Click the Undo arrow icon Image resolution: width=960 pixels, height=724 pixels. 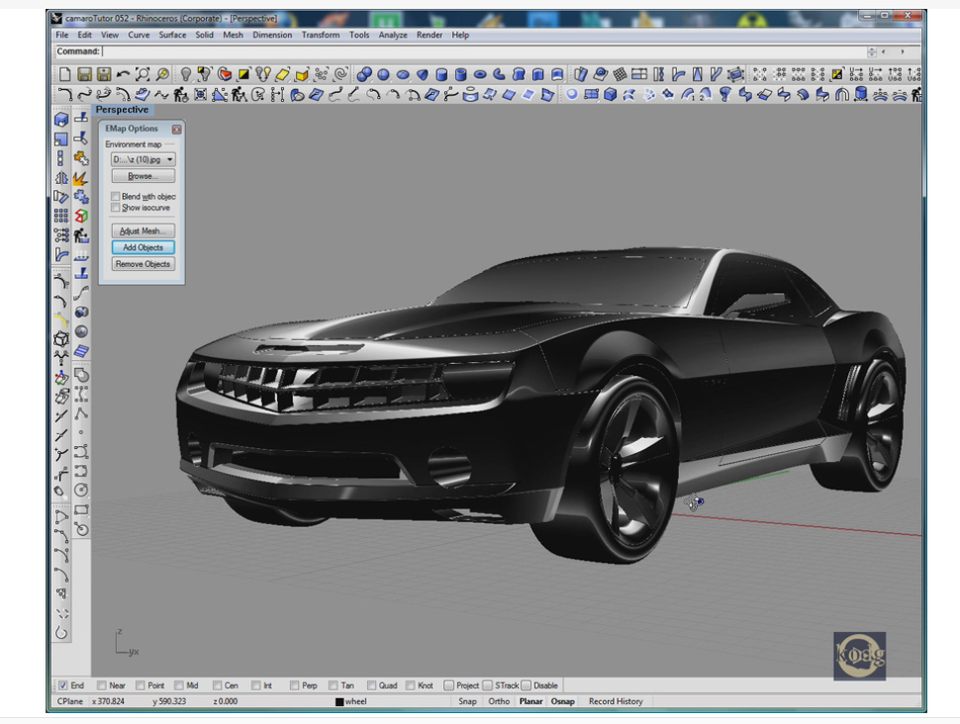123,74
